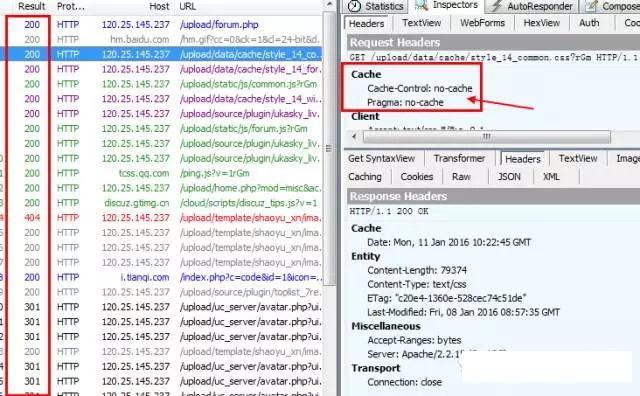The width and height of the screenshot is (640, 396).
Task: Sort sessions by Prot... column header
Action: pos(71,7)
